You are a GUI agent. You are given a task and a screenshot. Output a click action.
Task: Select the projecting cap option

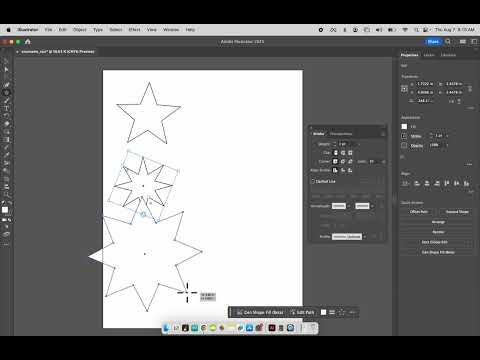click(x=350, y=153)
